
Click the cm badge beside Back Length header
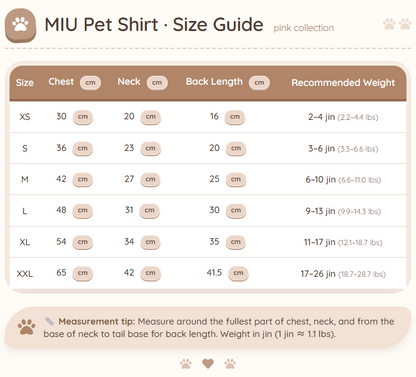coord(259,83)
